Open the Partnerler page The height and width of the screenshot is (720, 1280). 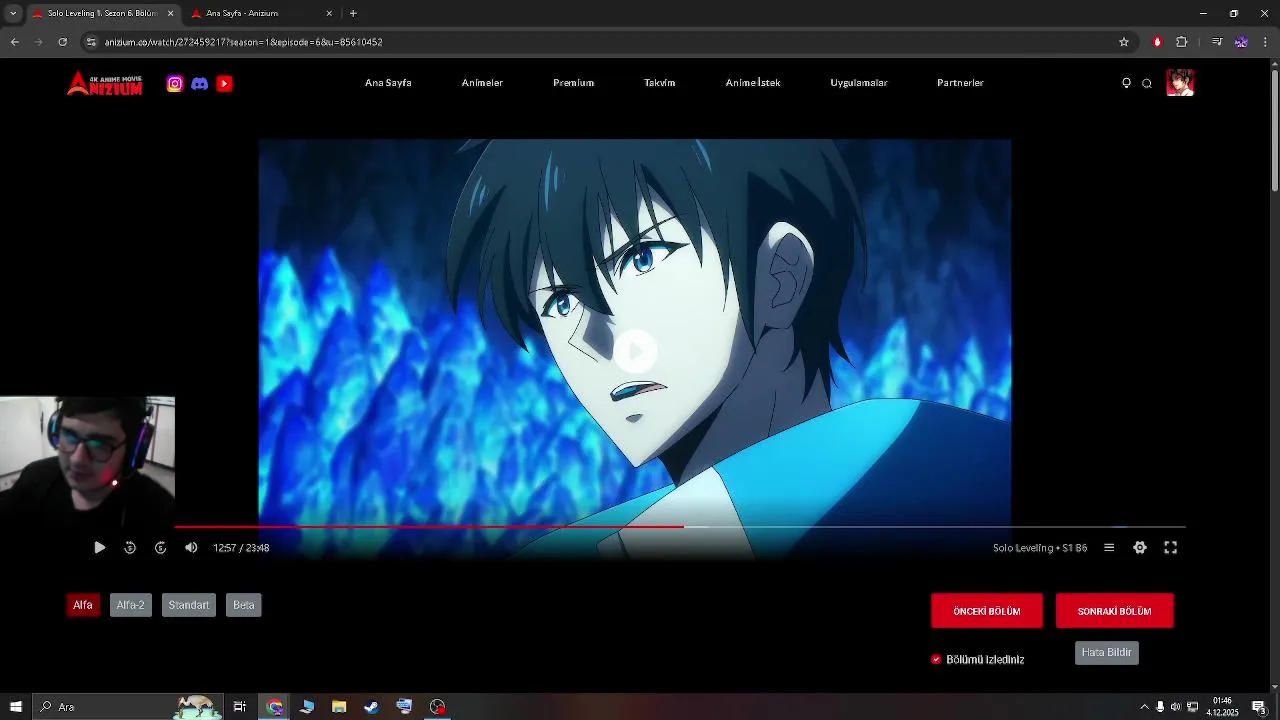(x=960, y=83)
